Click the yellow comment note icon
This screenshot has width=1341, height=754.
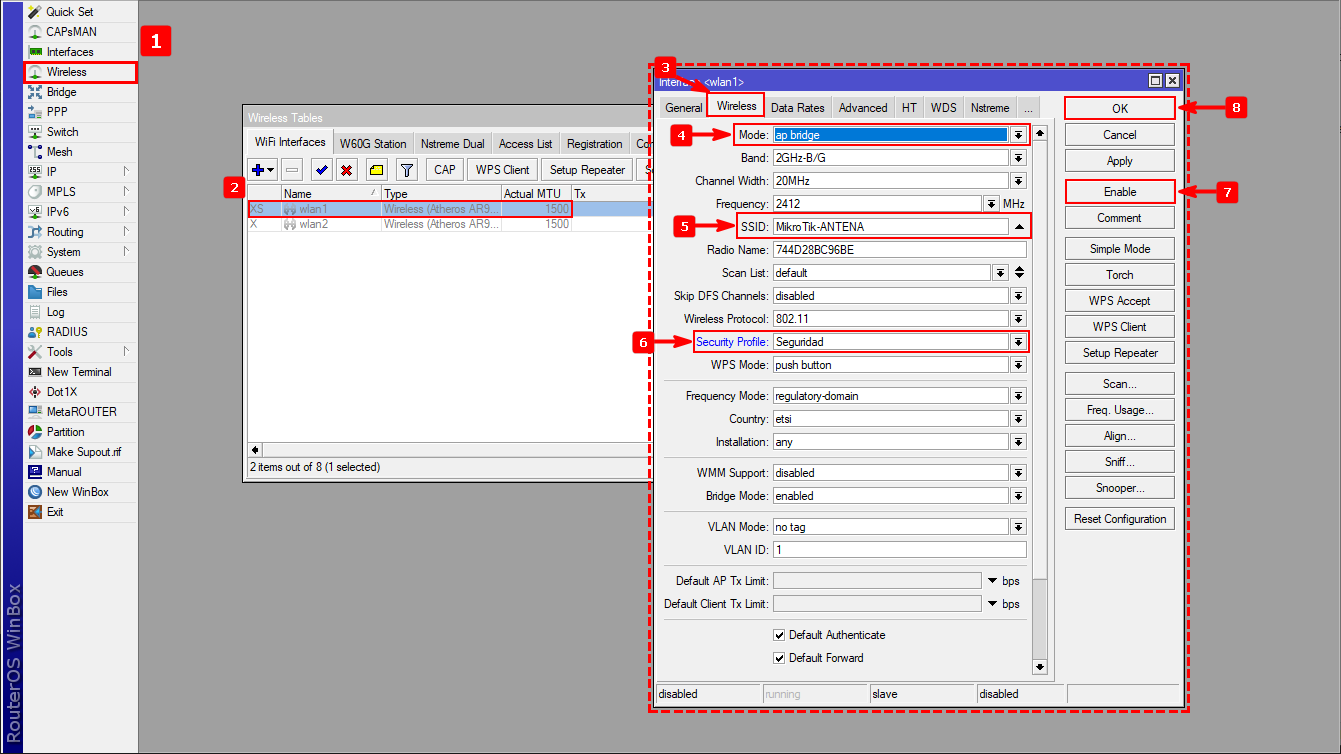[x=376, y=170]
